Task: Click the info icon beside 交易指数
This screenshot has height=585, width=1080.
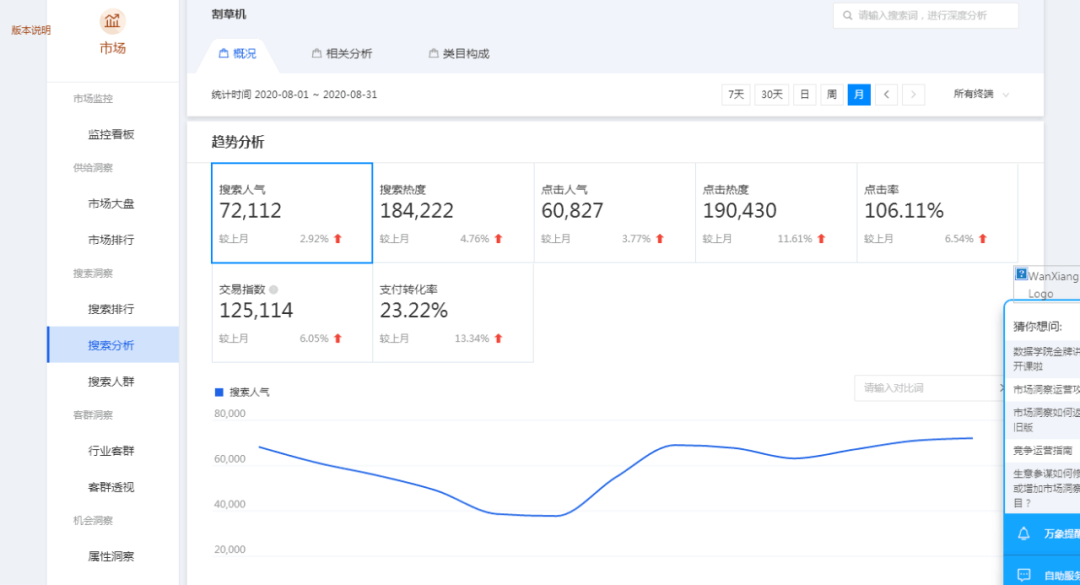Action: pos(274,289)
